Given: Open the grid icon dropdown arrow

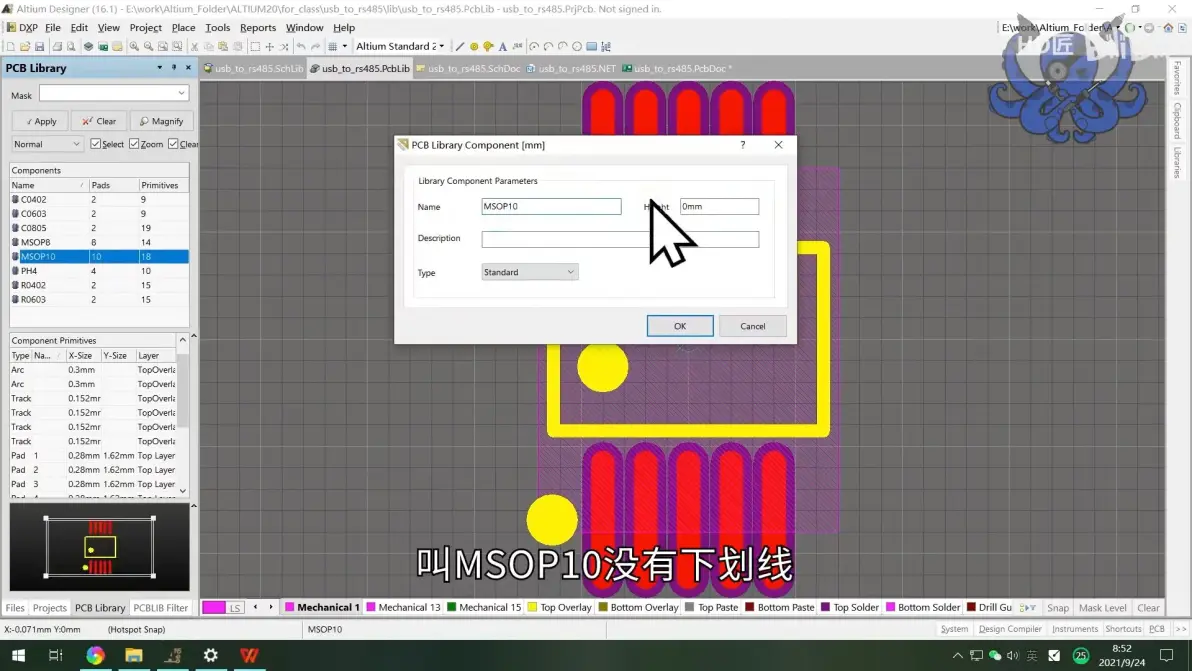Looking at the screenshot, I should (344, 46).
